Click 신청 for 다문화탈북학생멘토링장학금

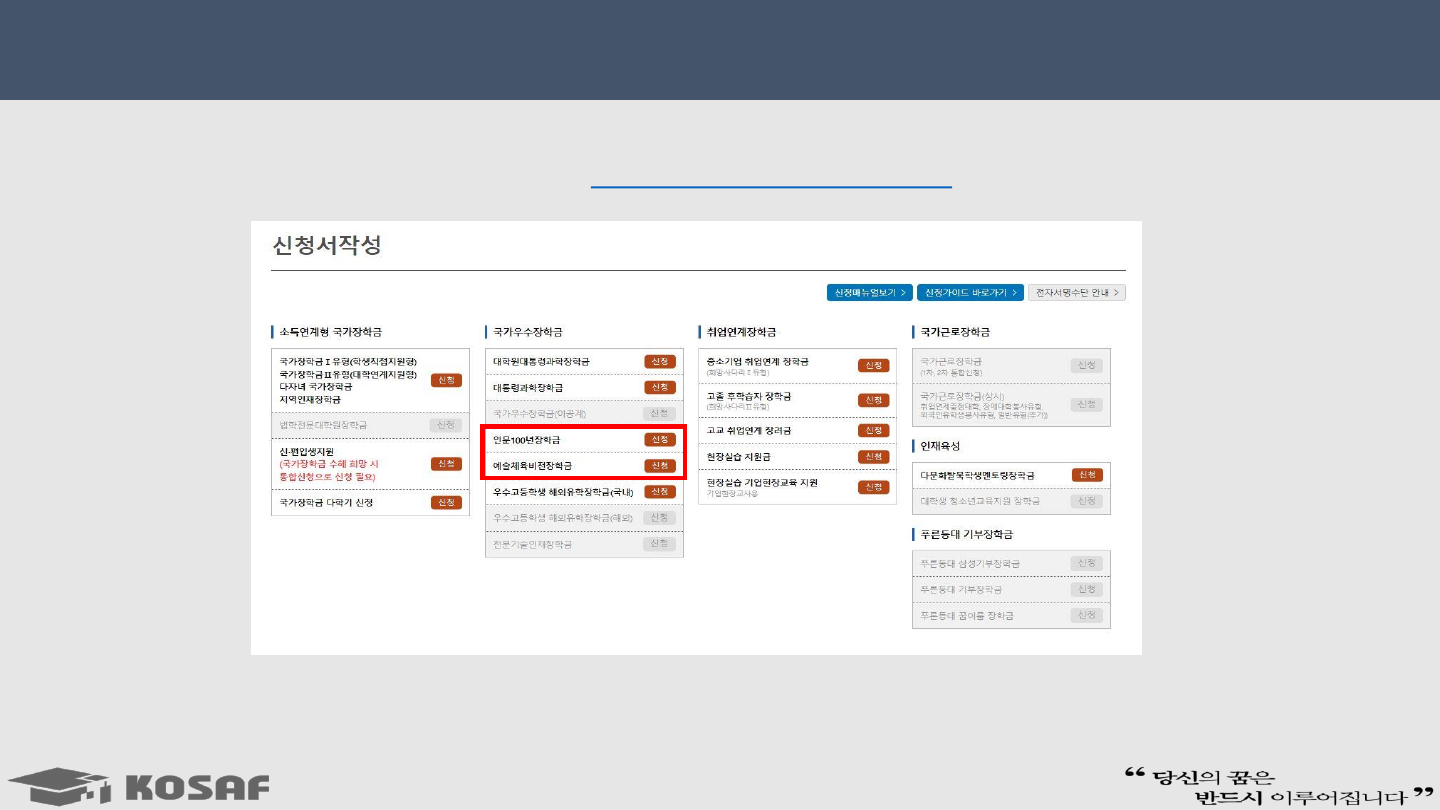[x=1087, y=475]
